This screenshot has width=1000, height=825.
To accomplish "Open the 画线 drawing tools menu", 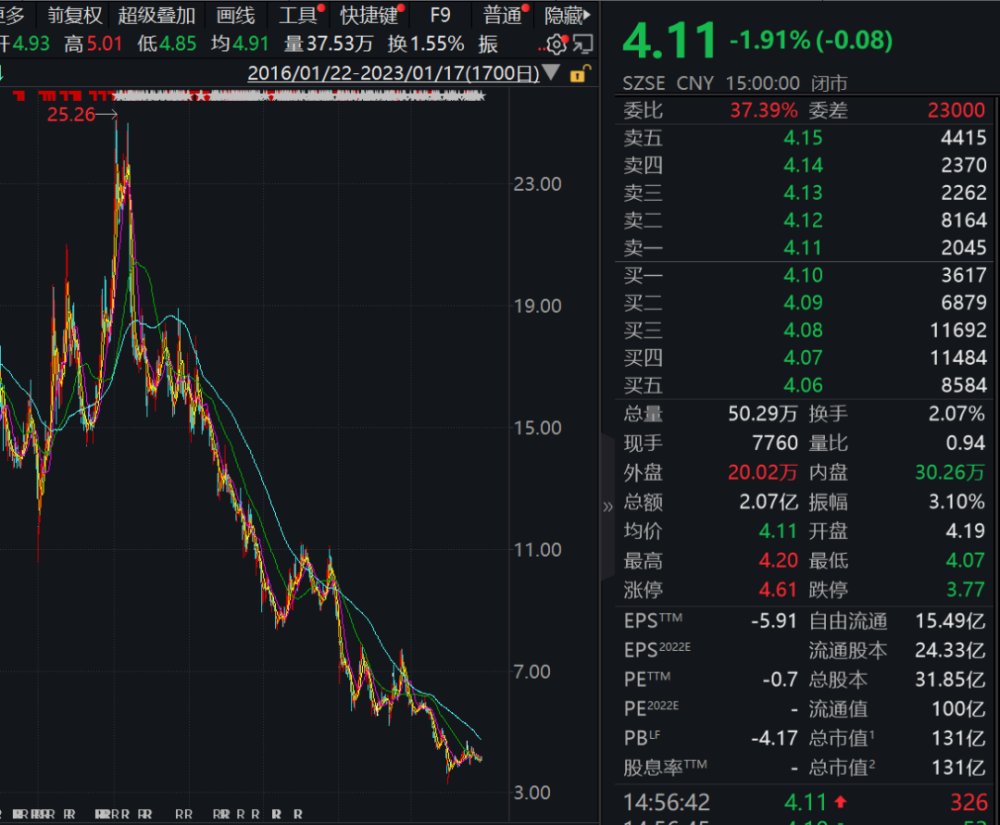I will [235, 15].
